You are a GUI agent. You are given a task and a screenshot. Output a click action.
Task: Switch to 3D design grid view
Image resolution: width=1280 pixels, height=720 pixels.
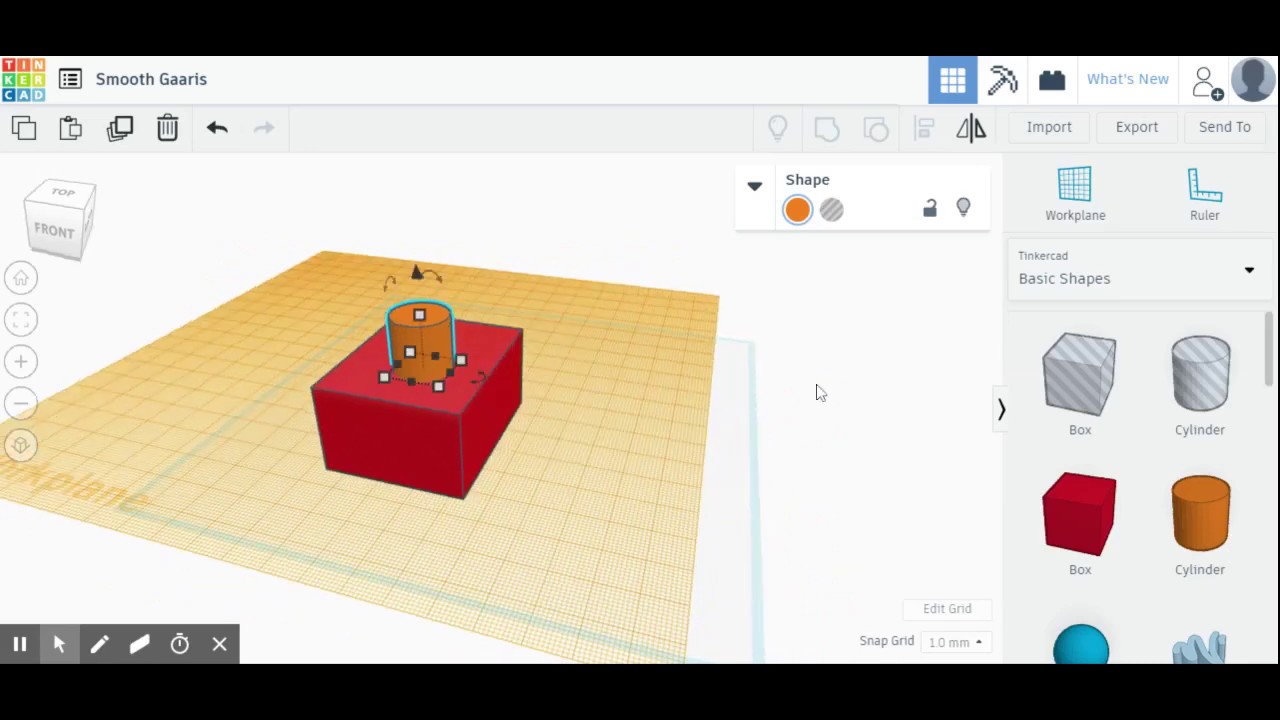(x=952, y=80)
